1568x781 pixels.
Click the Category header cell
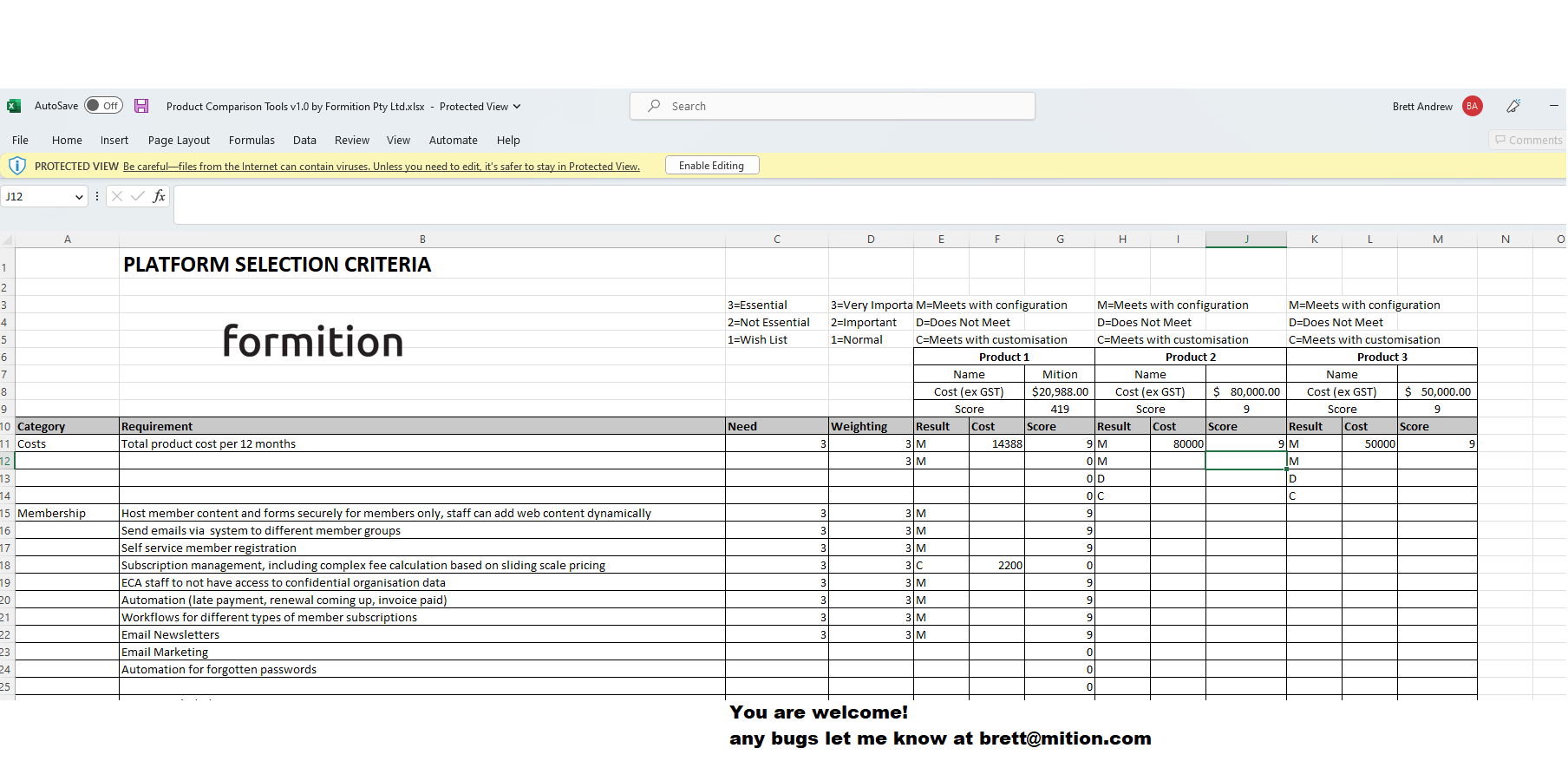pyautogui.click(x=67, y=426)
